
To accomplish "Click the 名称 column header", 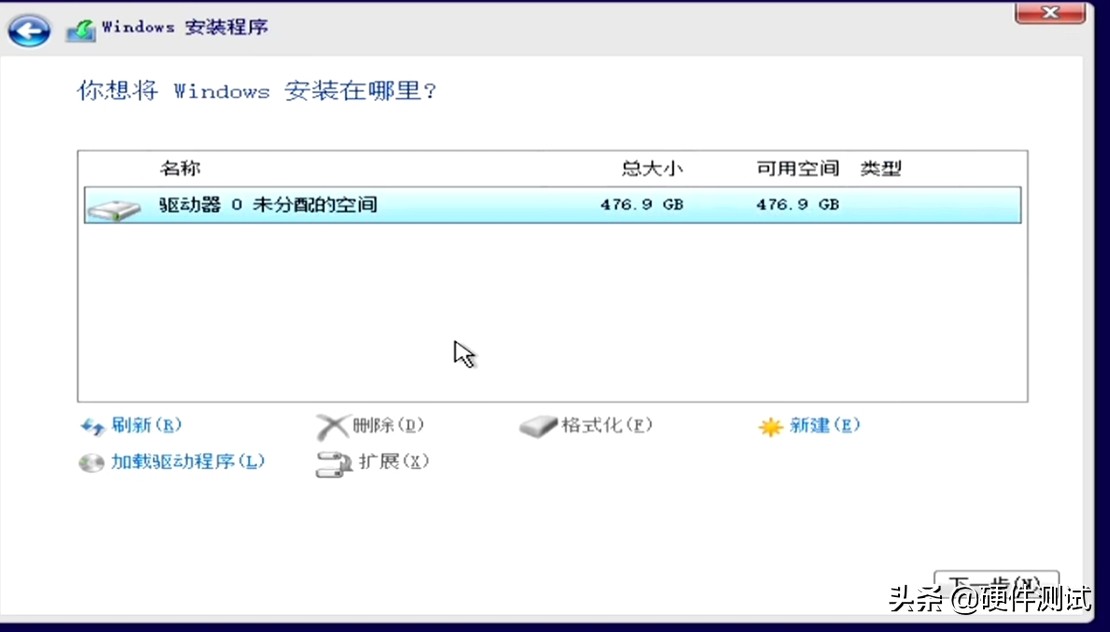I will [x=180, y=168].
